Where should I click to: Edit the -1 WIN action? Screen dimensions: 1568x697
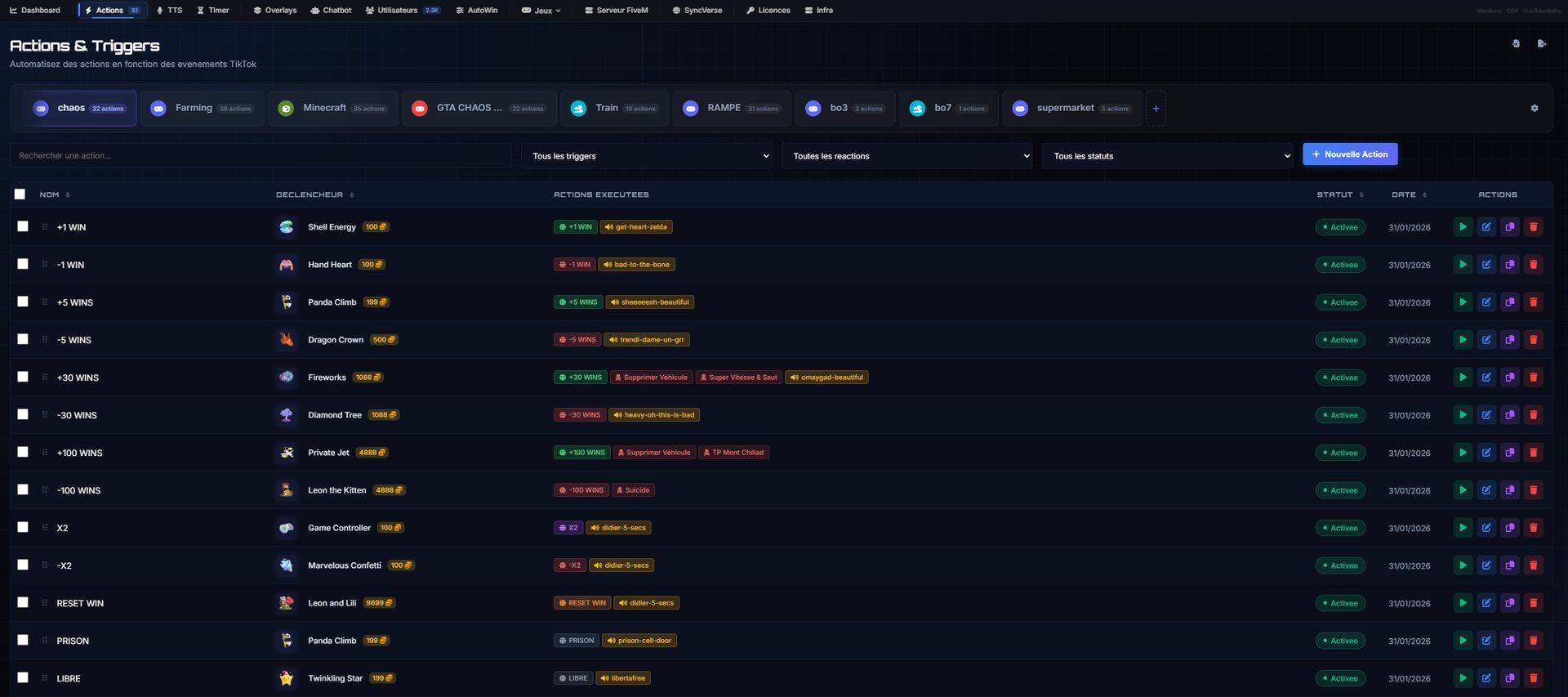click(x=1486, y=265)
